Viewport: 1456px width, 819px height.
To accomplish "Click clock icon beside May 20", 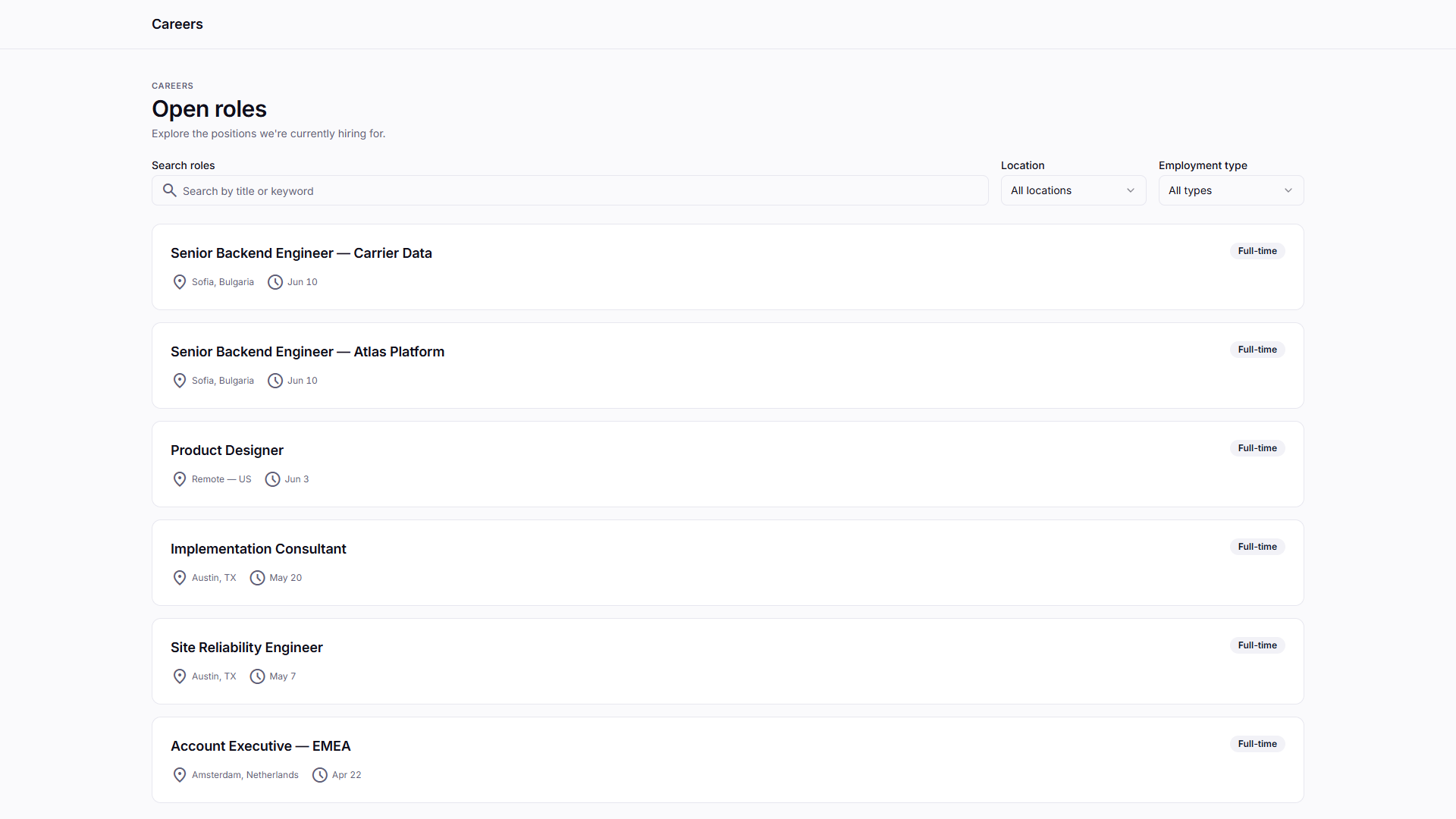I will pyautogui.click(x=258, y=578).
